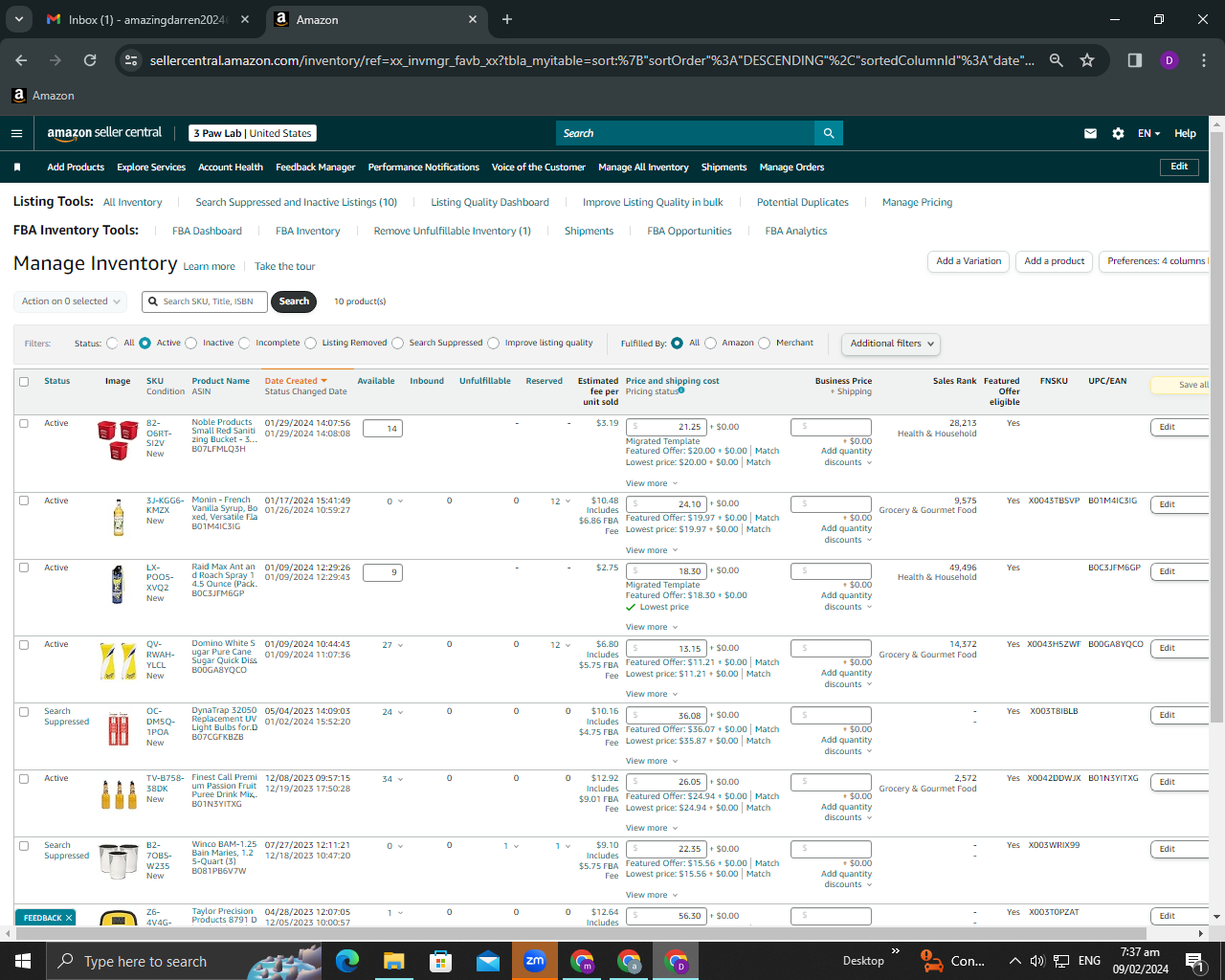Open the messages envelope icon
The image size is (1225, 980).
(1090, 133)
